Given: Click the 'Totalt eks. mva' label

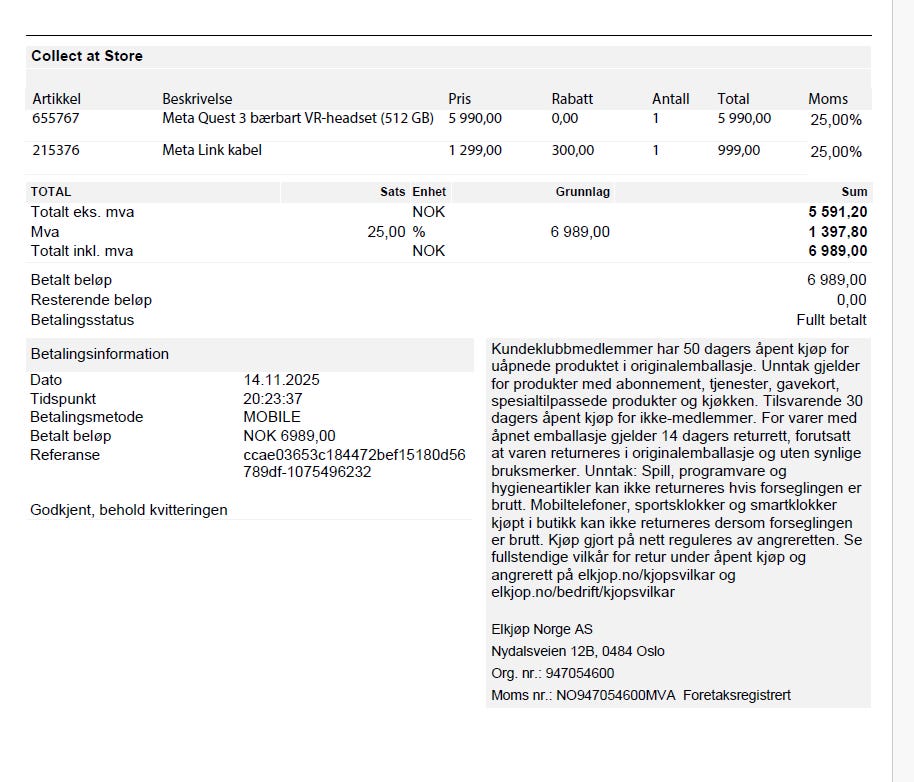Looking at the screenshot, I should 82,212.
